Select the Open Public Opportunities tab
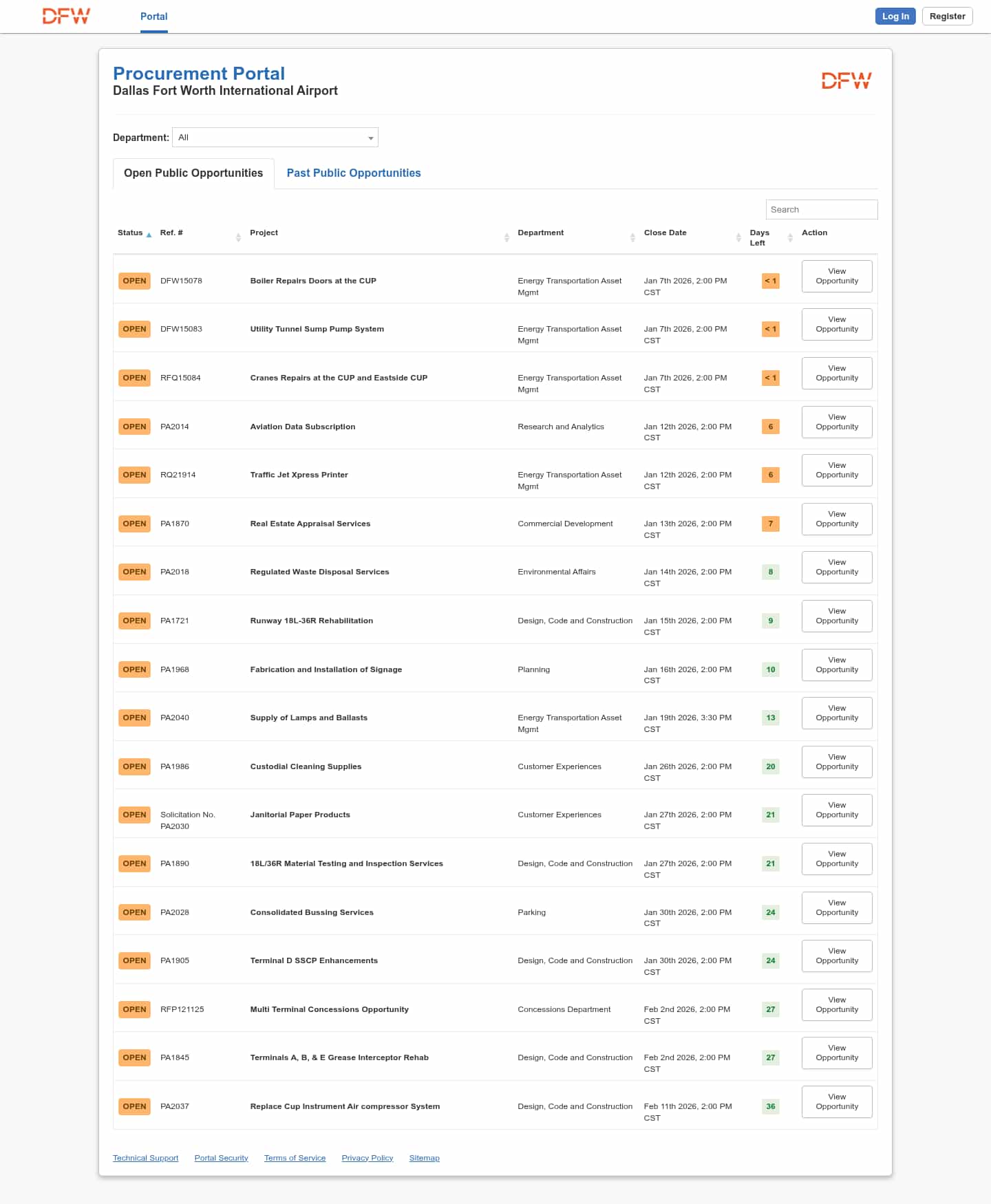The image size is (991, 1204). [193, 173]
